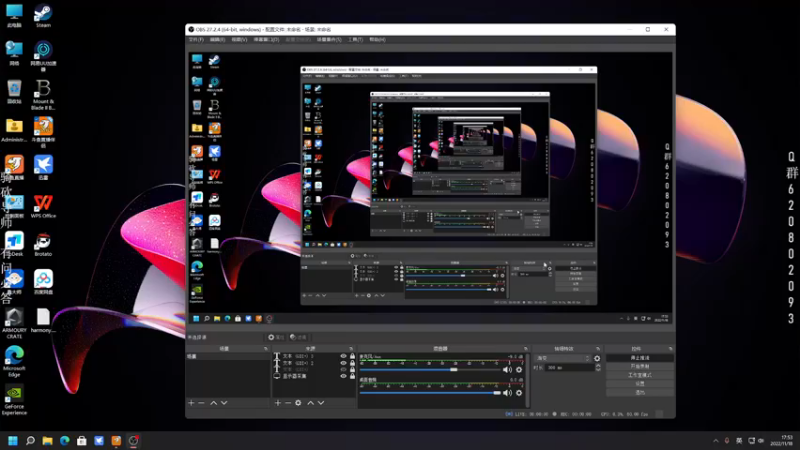
Task: Open Microsoft Edge desktop shortcut
Action: (x=14, y=361)
